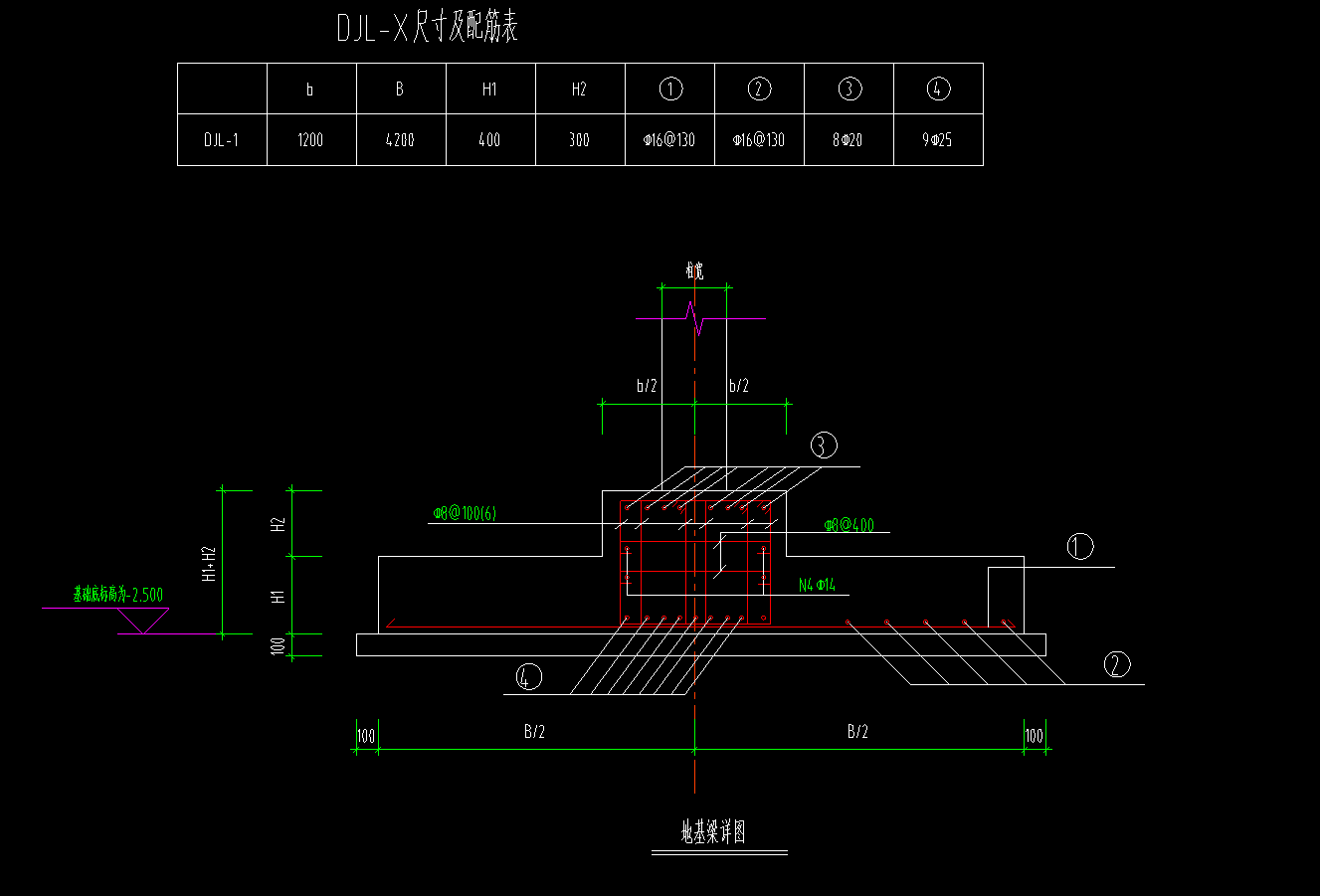Screen dimensions: 1320x896
Task: Click the 'H2' table header cell
Action: point(580,89)
